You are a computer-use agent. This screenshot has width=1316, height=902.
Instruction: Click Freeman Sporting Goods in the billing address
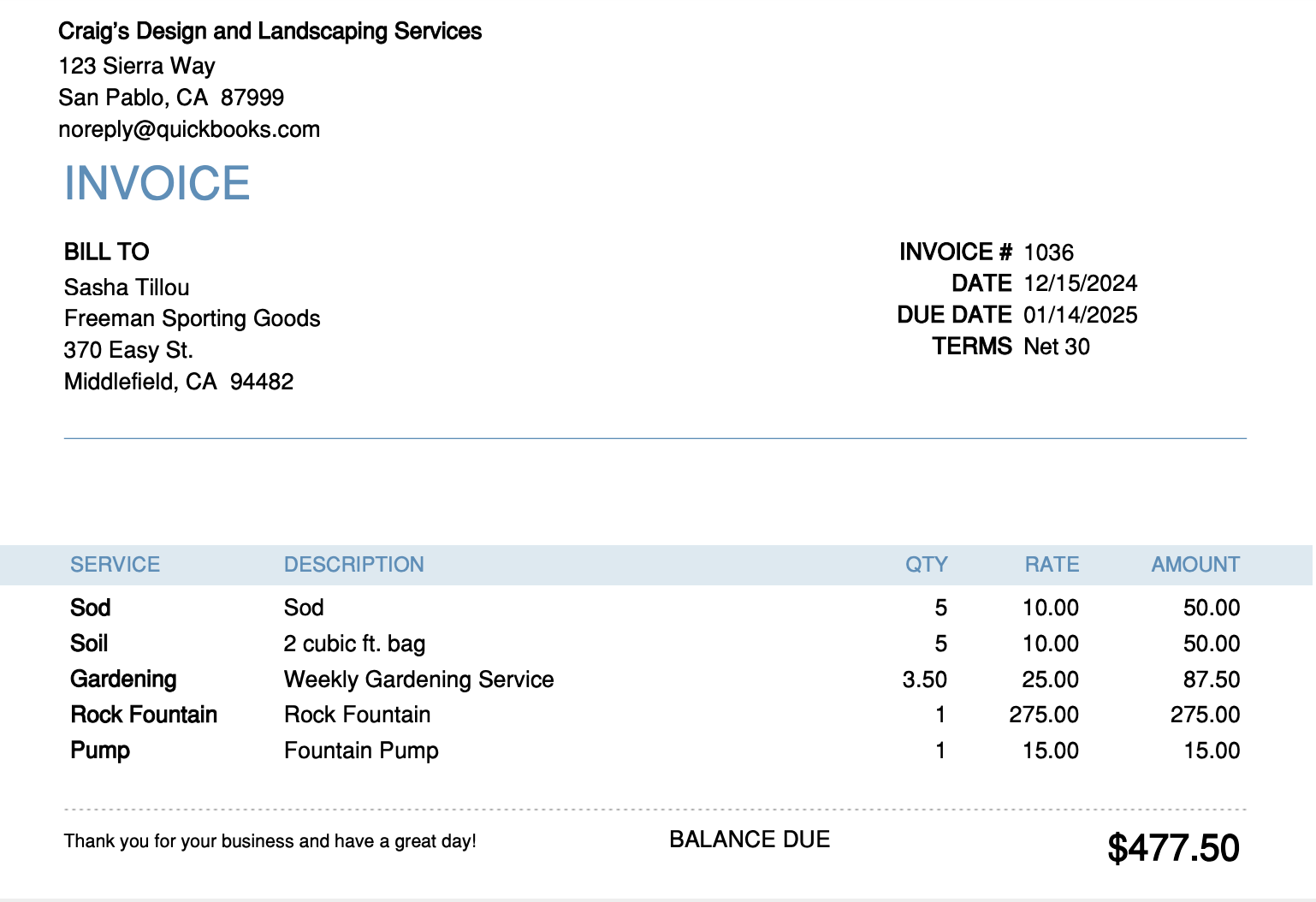[x=192, y=318]
